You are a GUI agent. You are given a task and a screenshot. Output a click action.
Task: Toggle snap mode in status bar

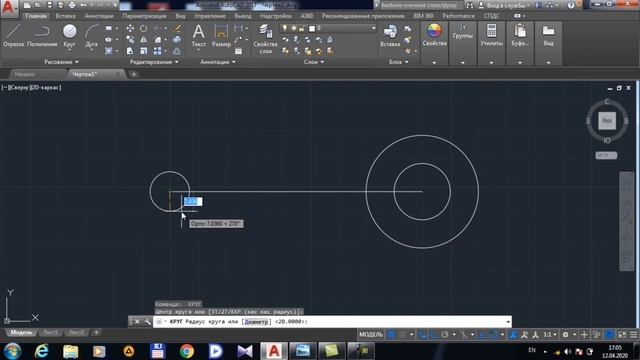coord(403,335)
